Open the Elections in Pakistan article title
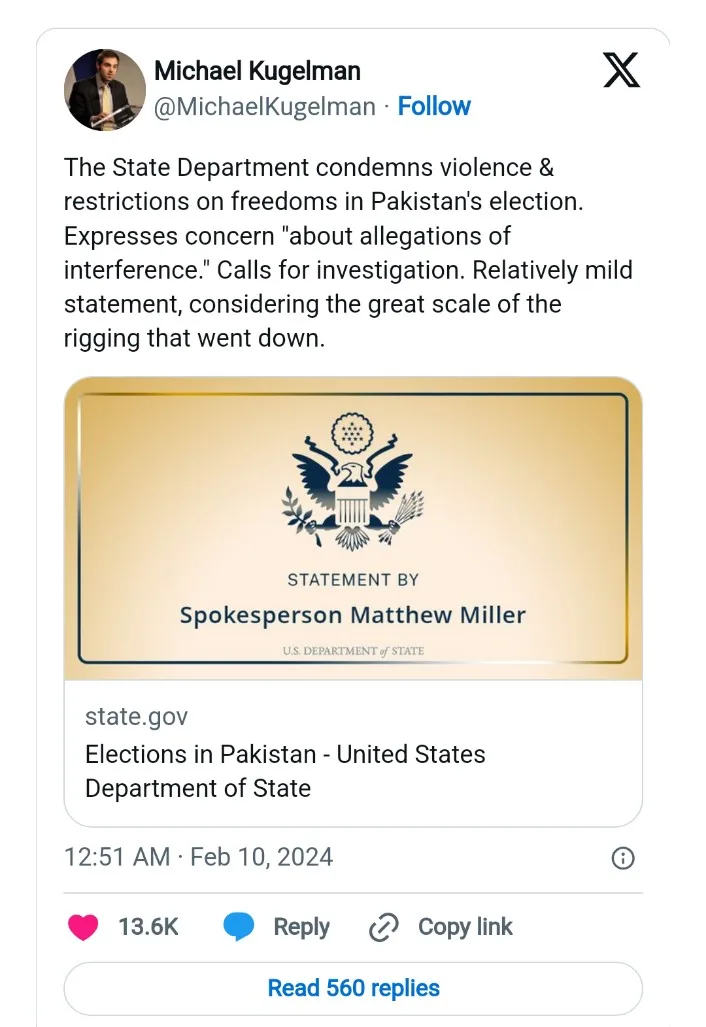The image size is (706, 1027). tap(285, 770)
